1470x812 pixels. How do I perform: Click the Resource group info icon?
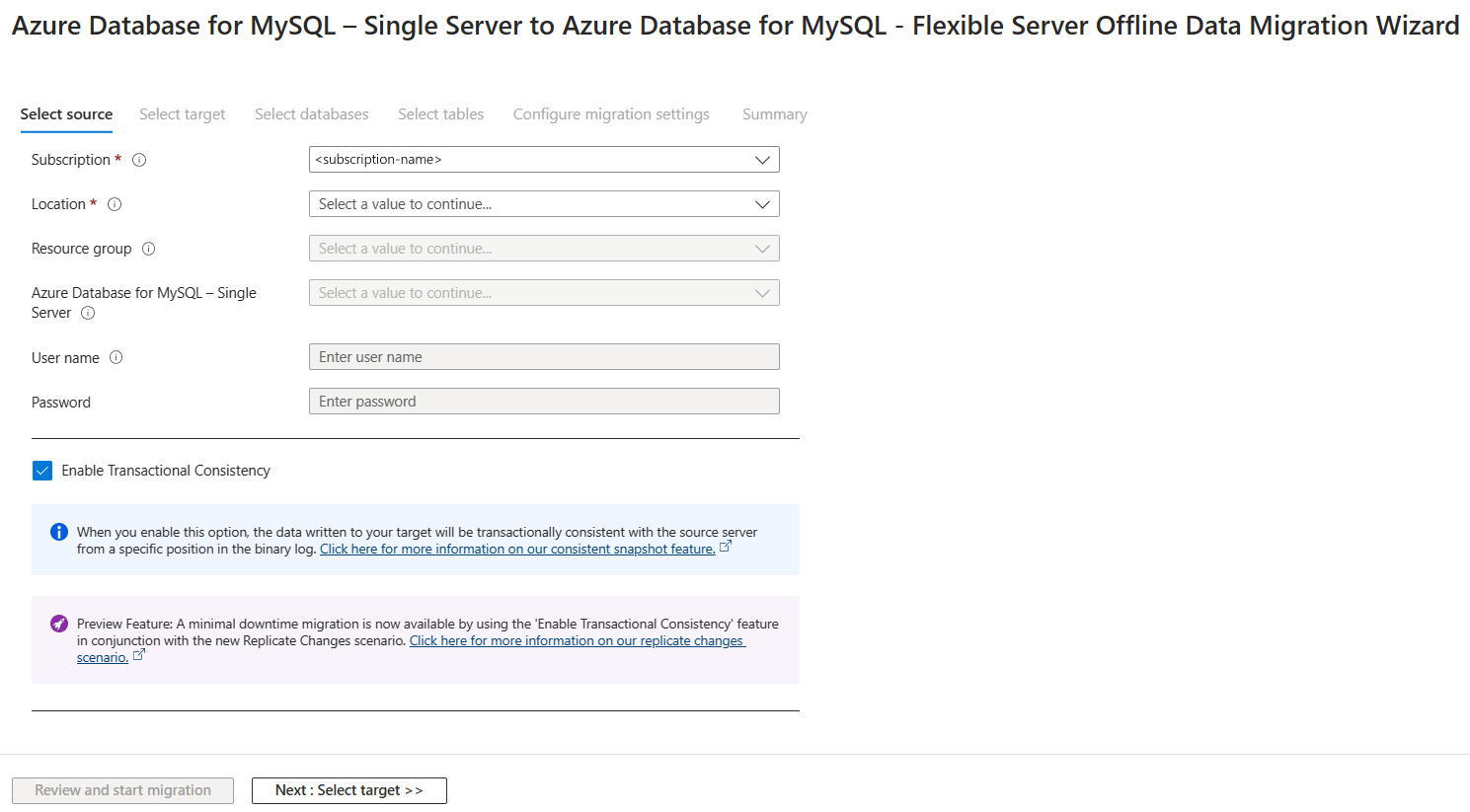149,249
